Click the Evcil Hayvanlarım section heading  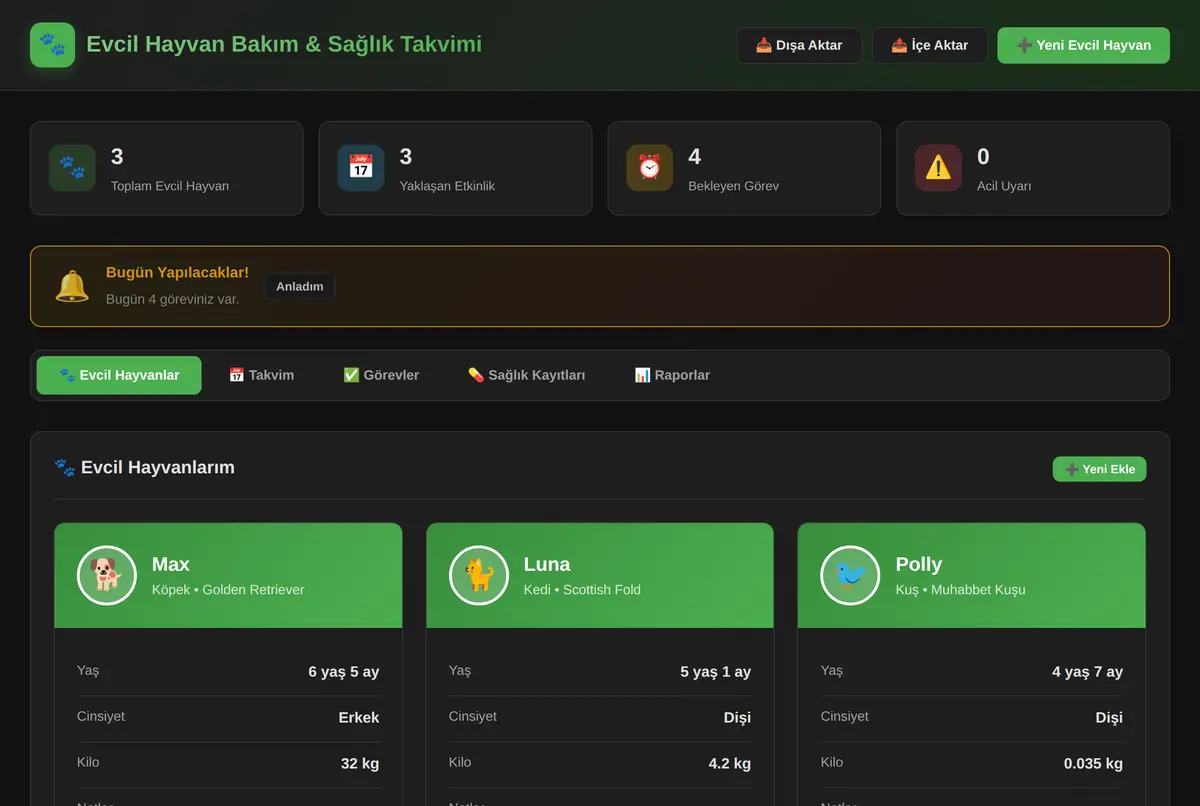click(x=144, y=467)
